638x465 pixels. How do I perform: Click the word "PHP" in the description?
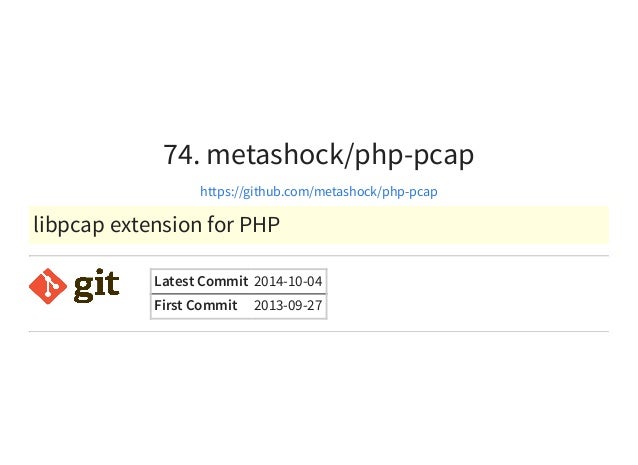[260, 224]
